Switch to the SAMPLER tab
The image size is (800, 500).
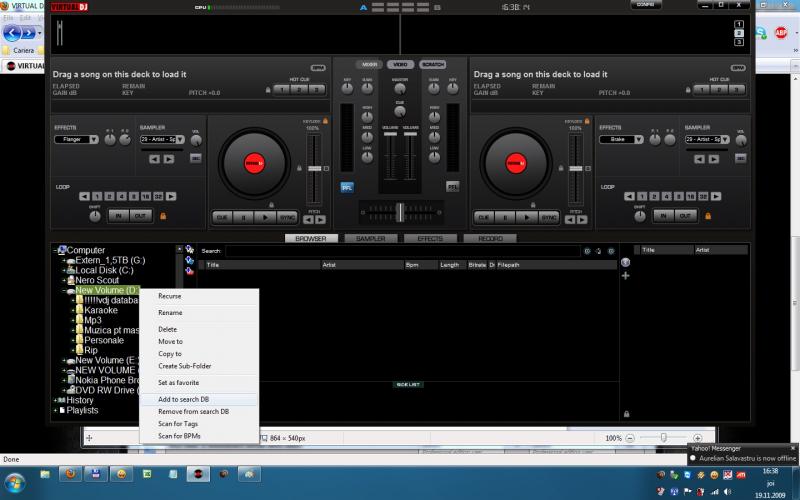click(x=371, y=239)
